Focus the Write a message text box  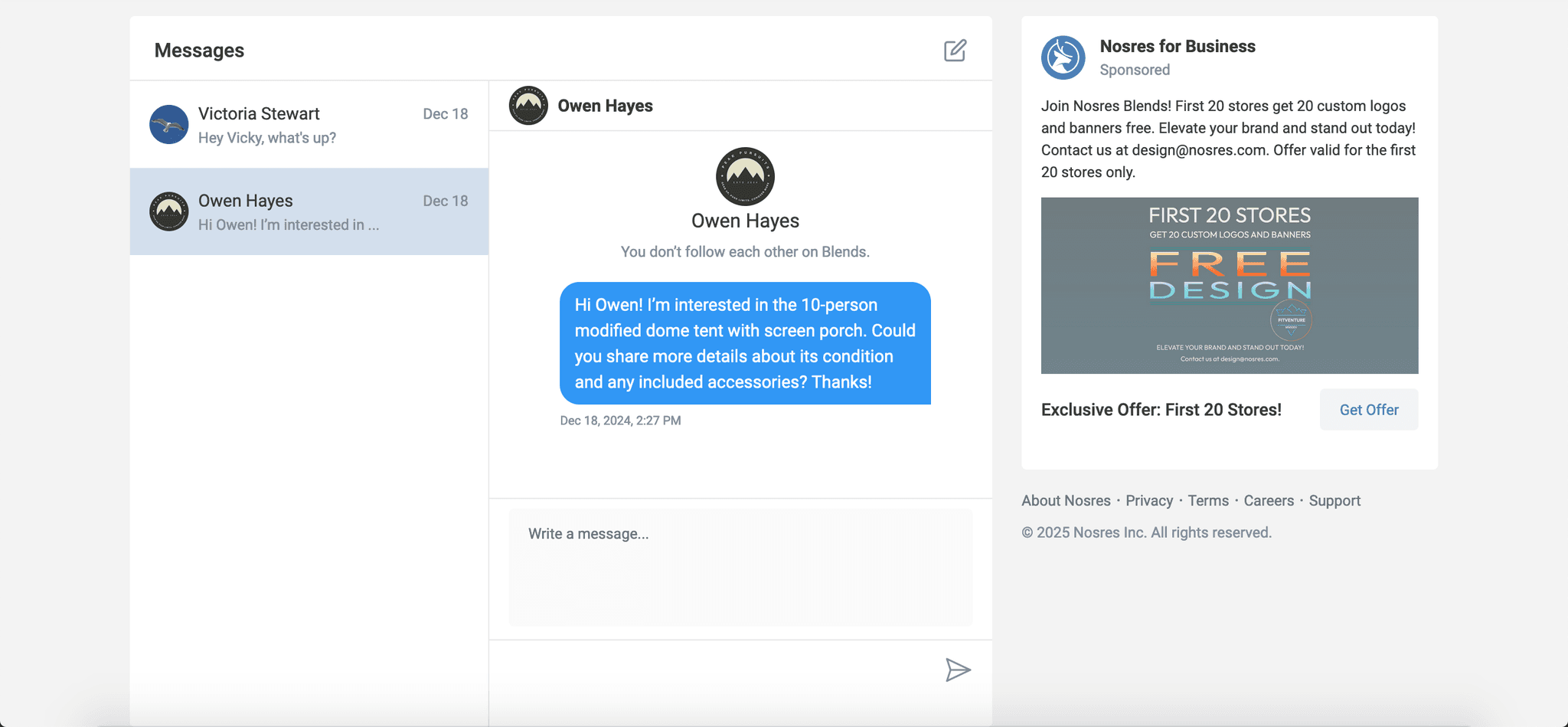(x=740, y=567)
